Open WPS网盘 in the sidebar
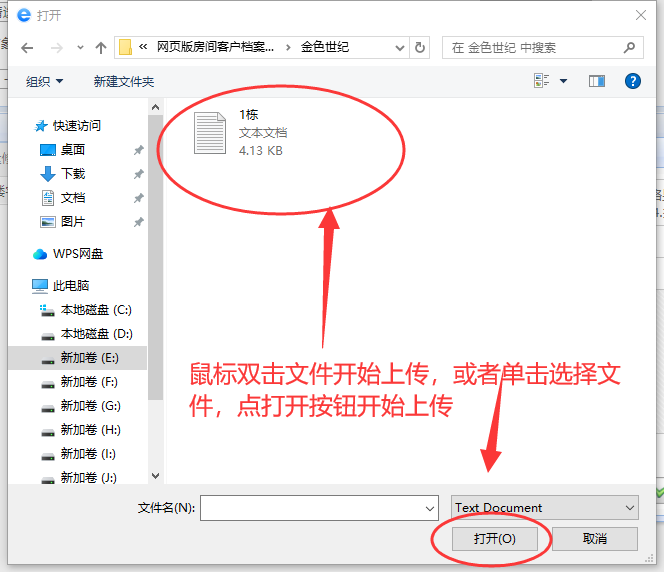Viewport: 664px width, 572px height. click(x=77, y=254)
